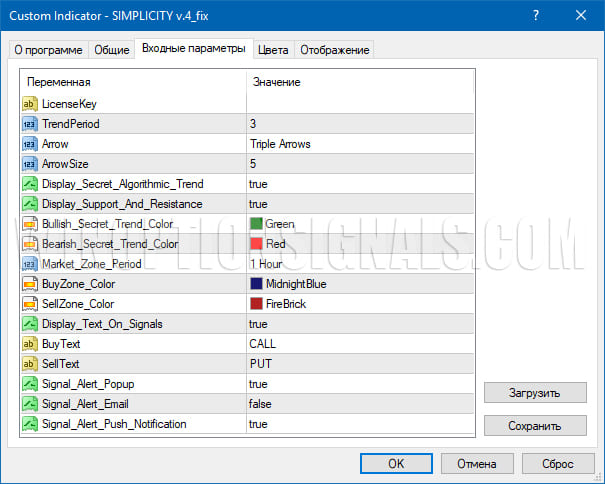Viewport: 605px width, 484px height.
Task: Click the Bullish_Secret_Trend_Color color icon
Action: pos(30,223)
